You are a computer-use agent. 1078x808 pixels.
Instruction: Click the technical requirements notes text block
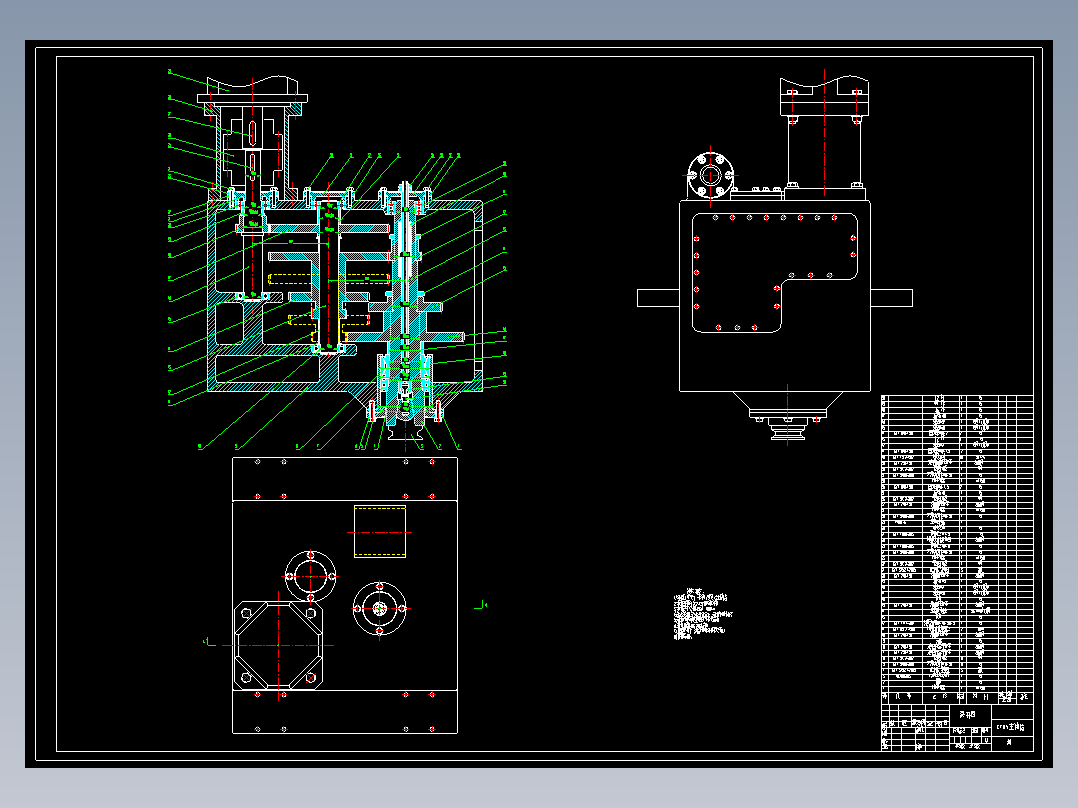pos(702,615)
